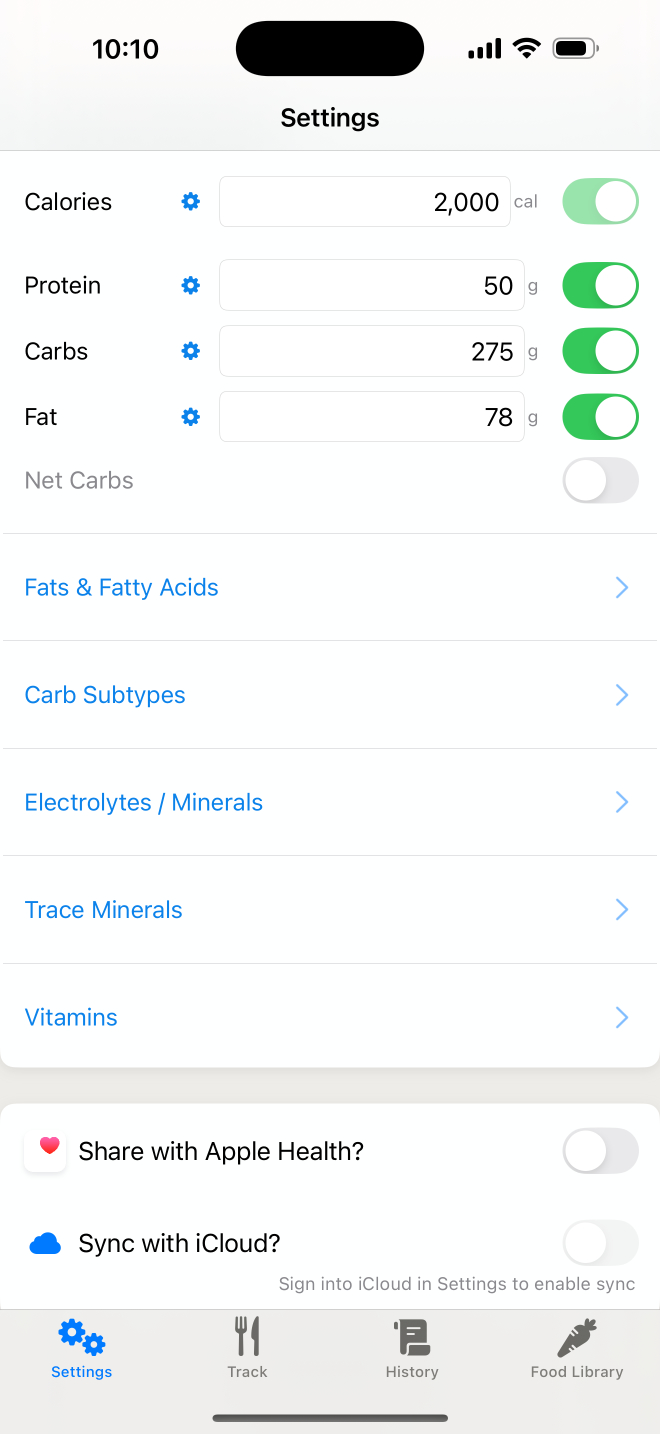660x1434 pixels.
Task: Go to Food Library carrot icon
Action: click(x=577, y=1337)
